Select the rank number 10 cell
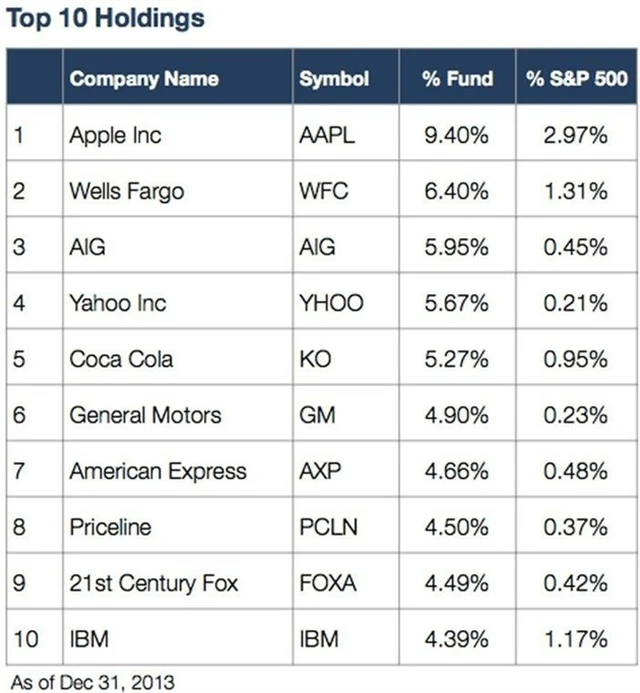 (x=27, y=638)
